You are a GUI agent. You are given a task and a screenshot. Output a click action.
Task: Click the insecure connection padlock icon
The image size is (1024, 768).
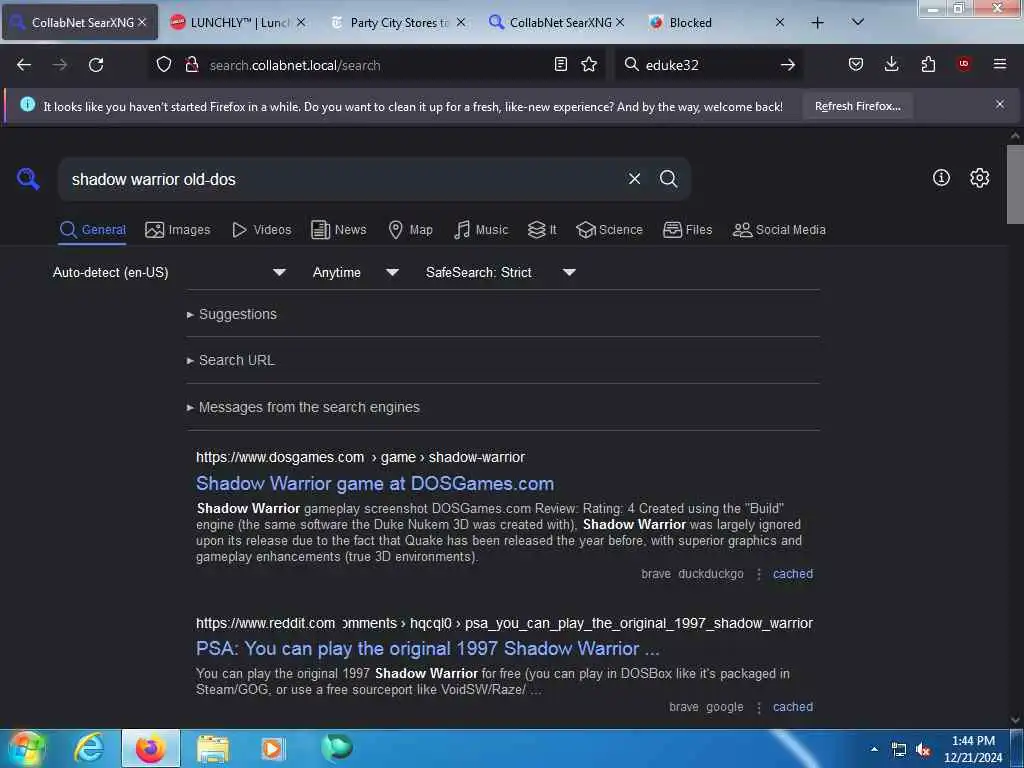[192, 64]
